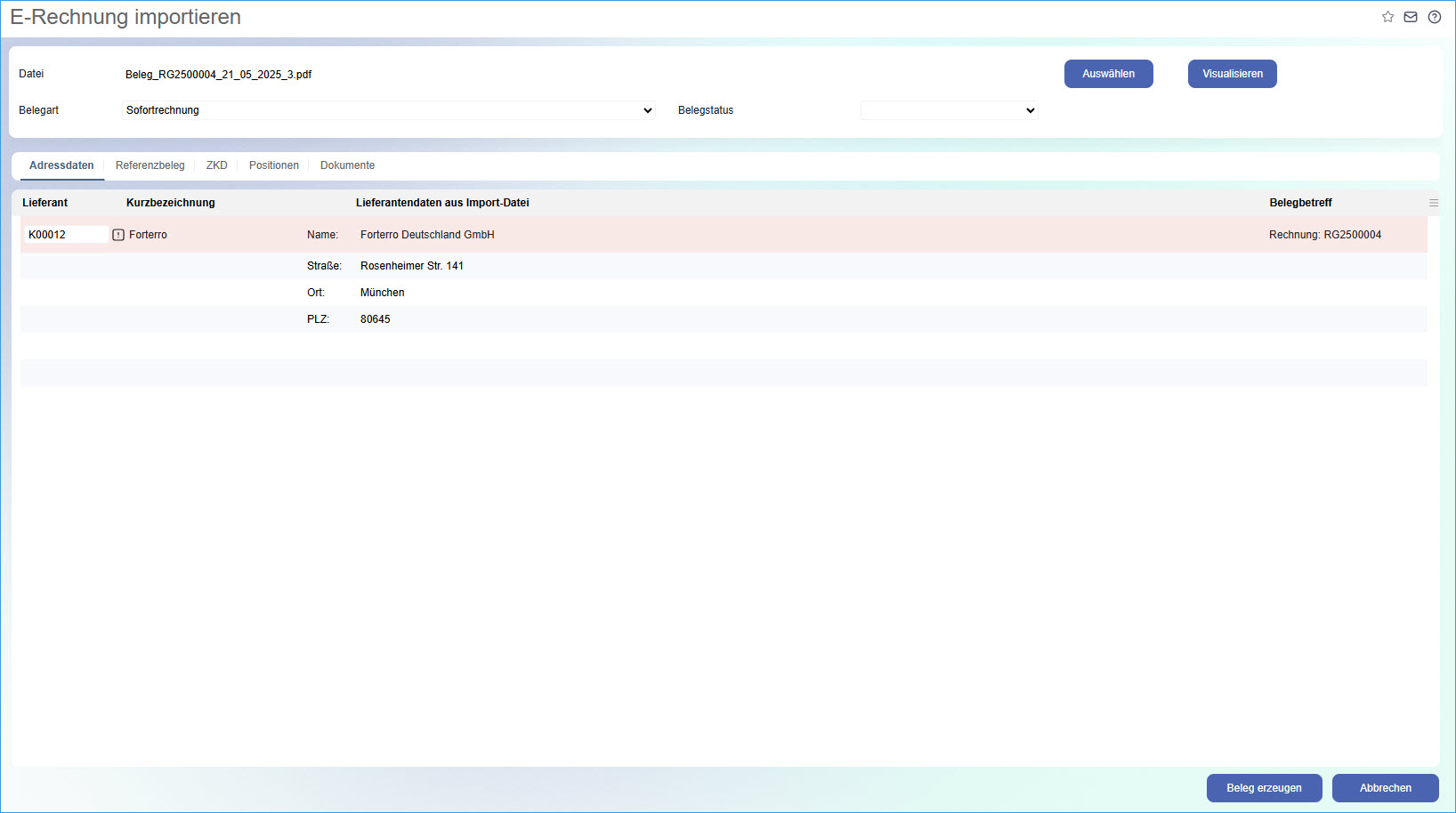
Task: Click the Lieferant field containing K00012
Action: [66, 235]
